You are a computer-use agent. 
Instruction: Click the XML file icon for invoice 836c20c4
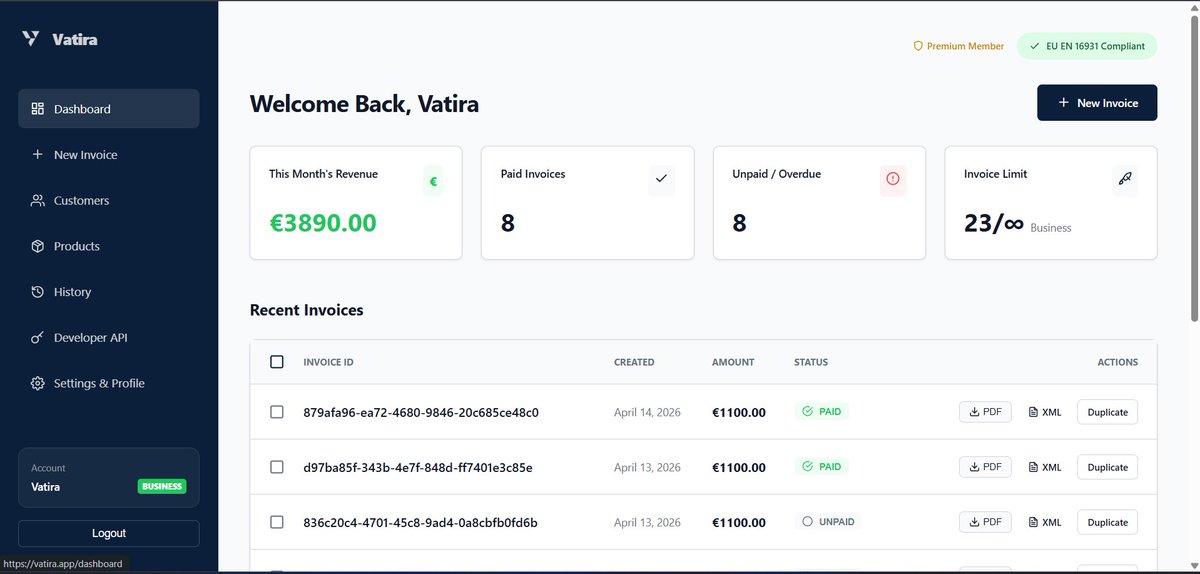click(1034, 522)
